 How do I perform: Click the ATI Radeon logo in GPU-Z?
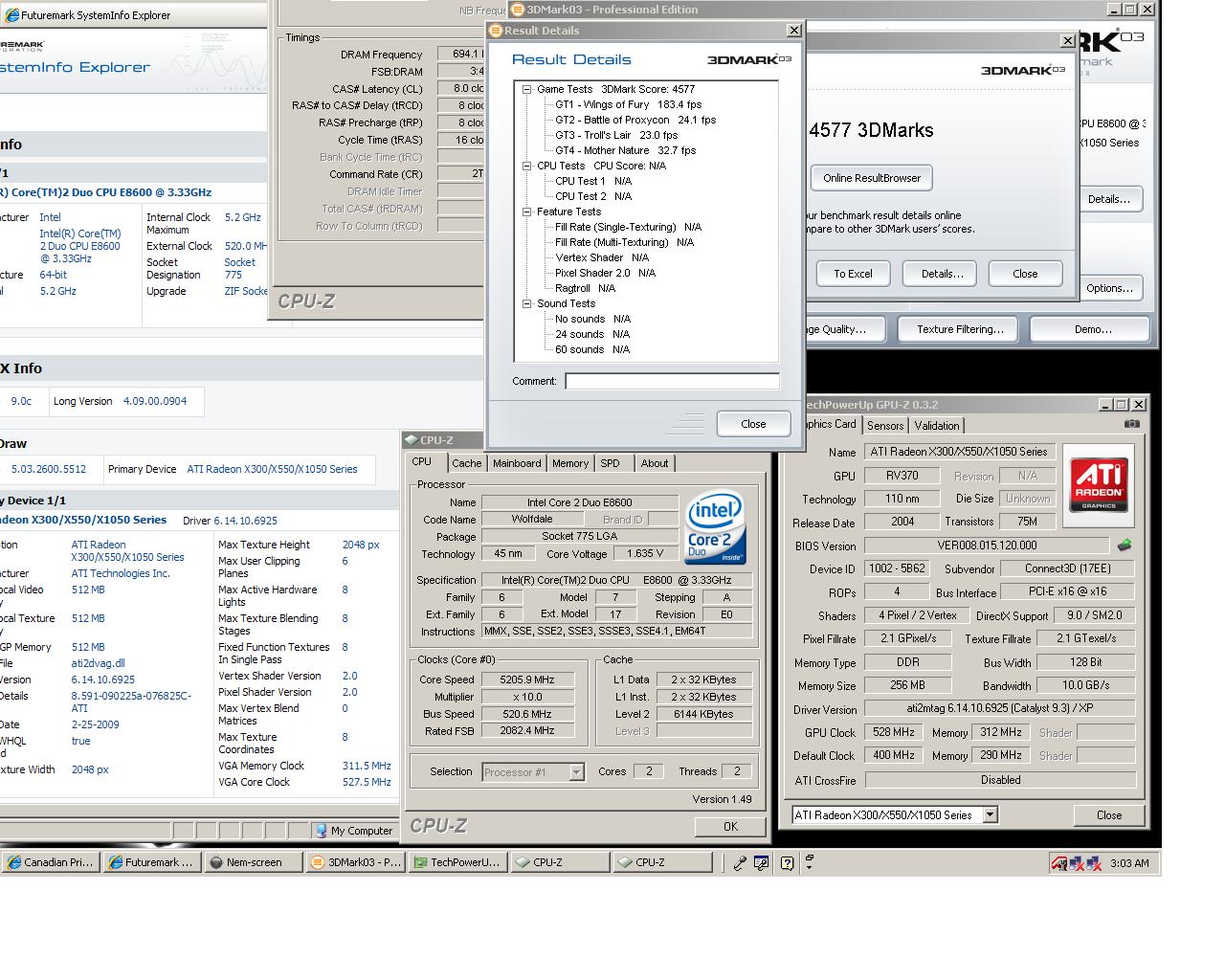1098,485
